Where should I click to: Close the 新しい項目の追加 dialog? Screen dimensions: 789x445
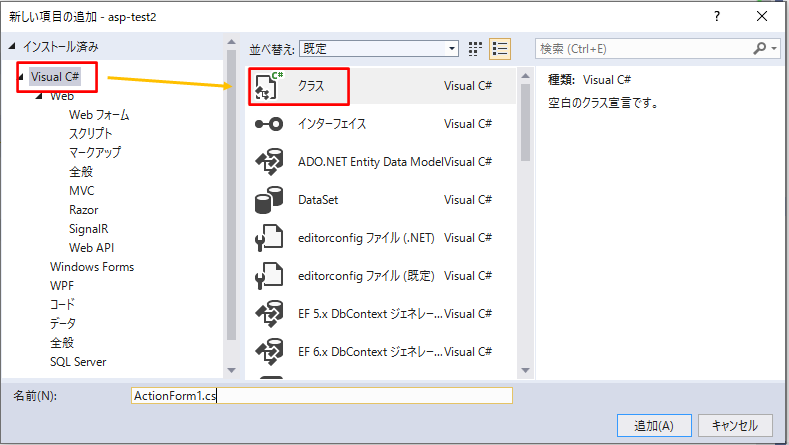click(x=762, y=16)
